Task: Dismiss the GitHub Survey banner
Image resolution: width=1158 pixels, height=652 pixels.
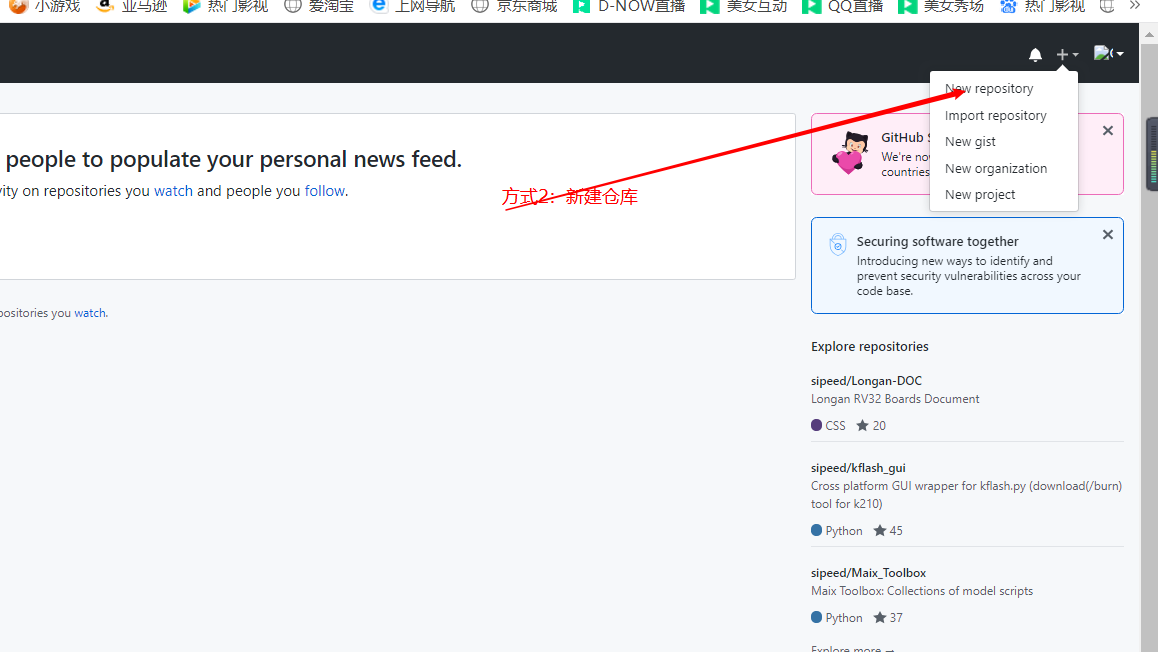Action: [x=1108, y=130]
